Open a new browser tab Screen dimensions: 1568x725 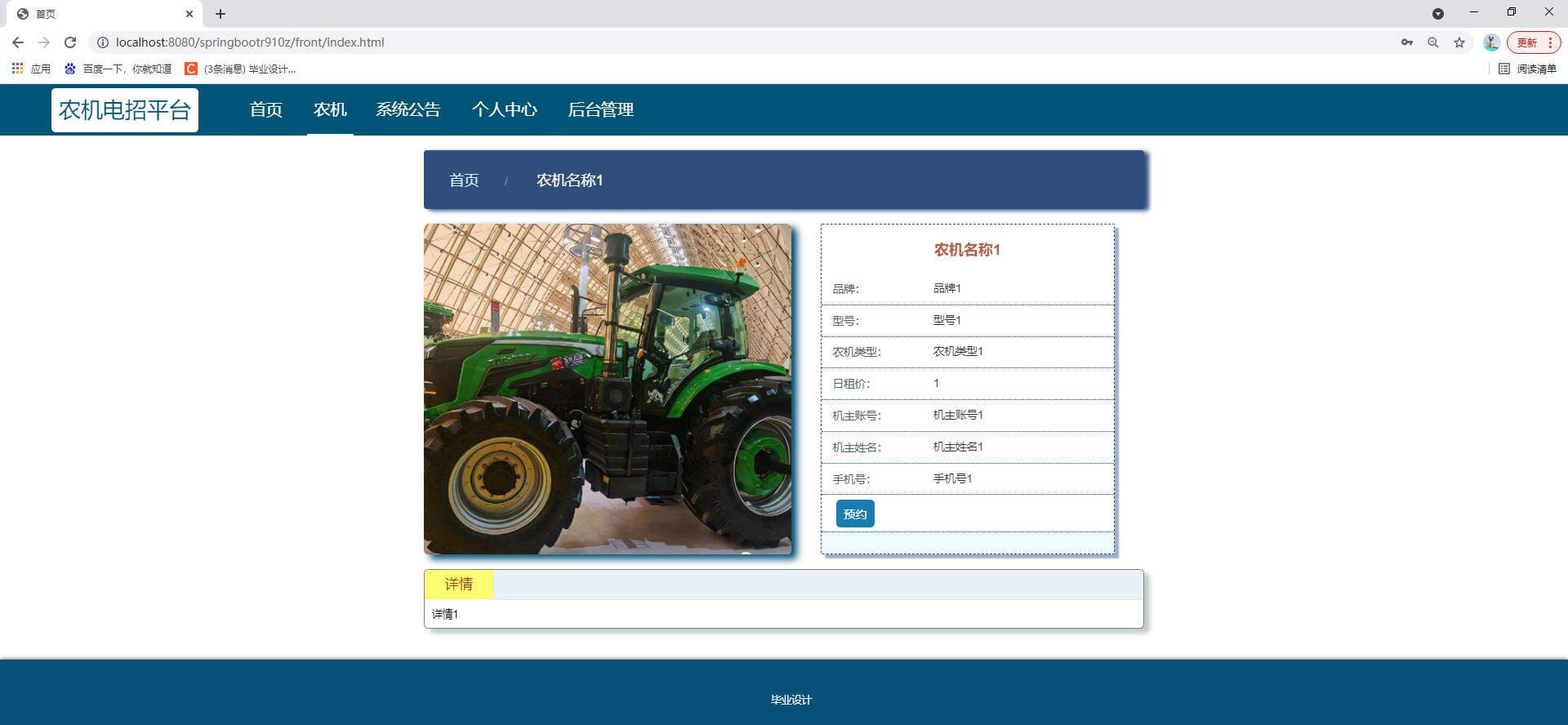pyautogui.click(x=220, y=14)
